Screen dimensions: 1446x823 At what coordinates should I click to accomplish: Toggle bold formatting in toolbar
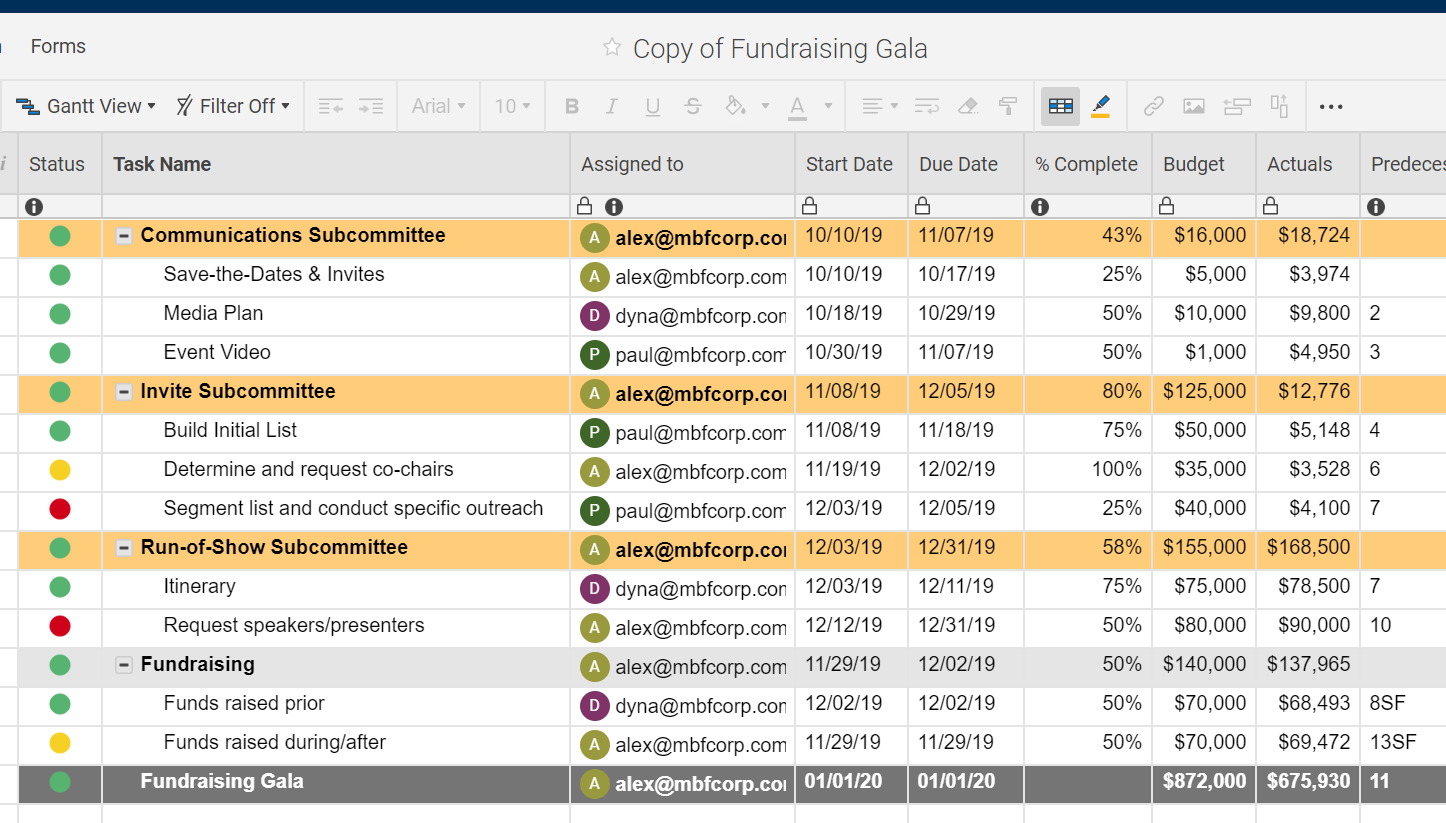[x=572, y=106]
